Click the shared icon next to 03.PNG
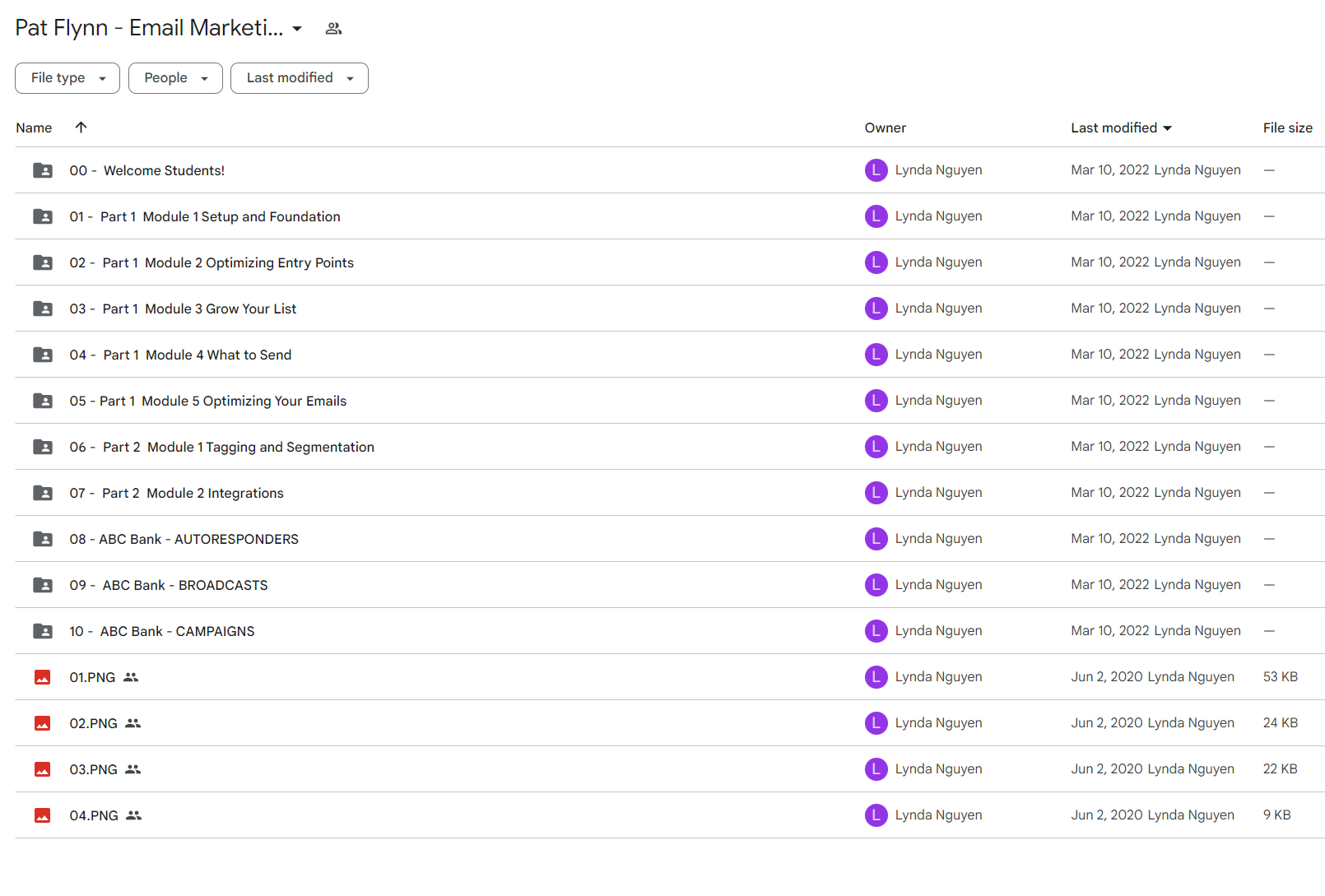Screen dimensions: 1325x896 (133, 769)
